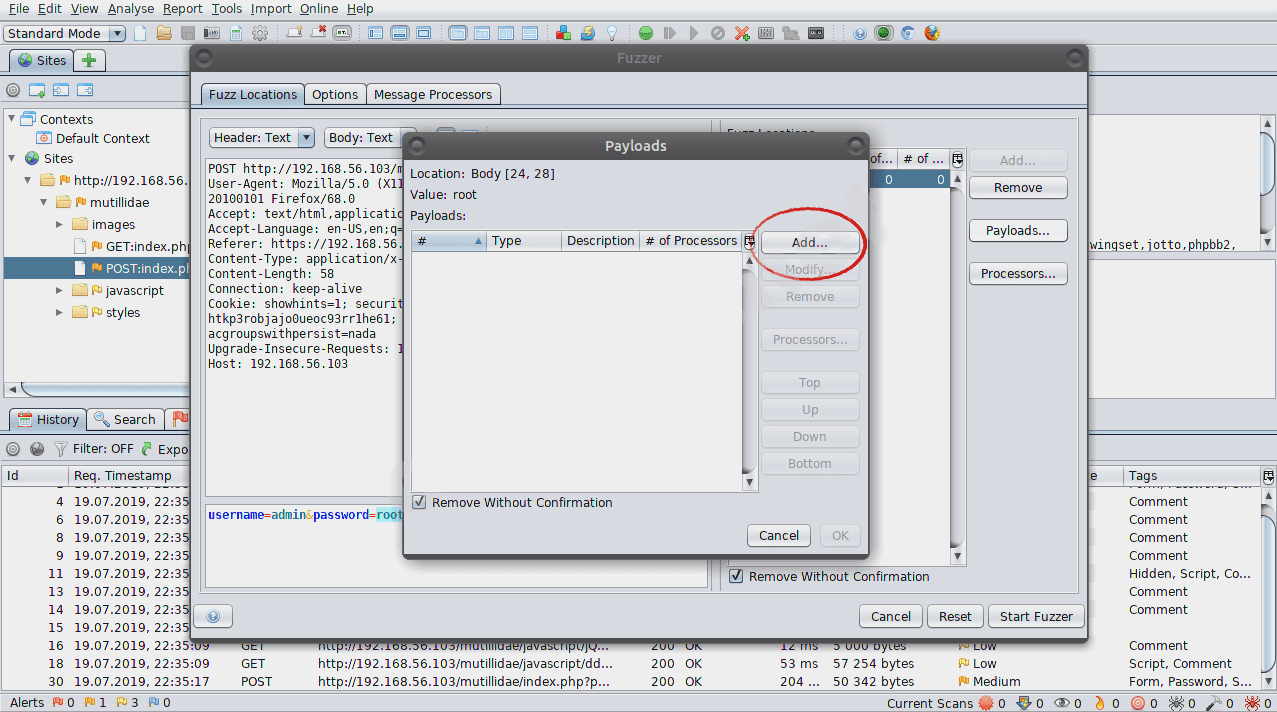The image size is (1277, 712).
Task: Uncheck Remove Without Confirmation in Payloads dialog
Action: coord(419,503)
